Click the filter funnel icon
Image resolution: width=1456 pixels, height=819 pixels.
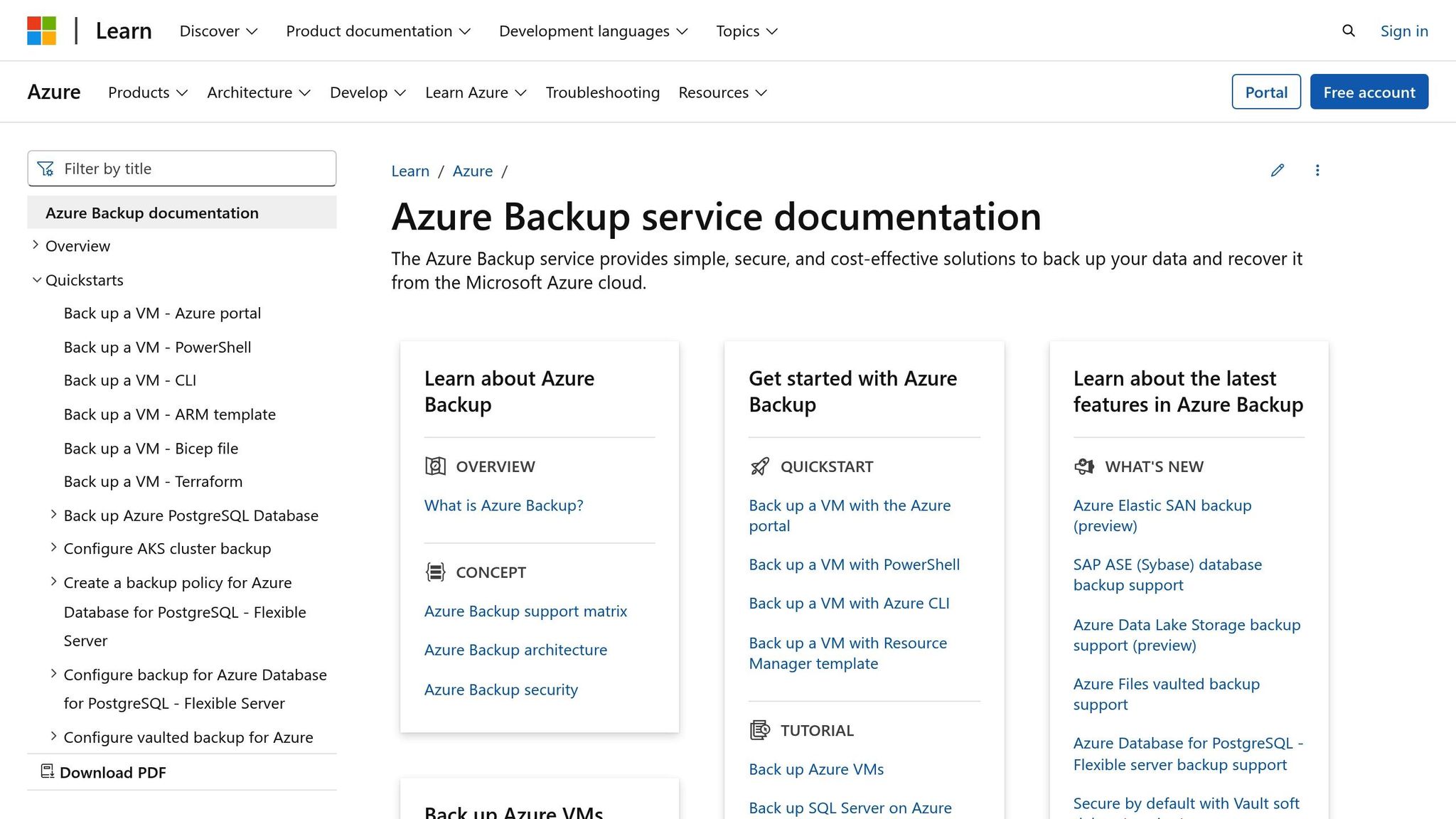click(45, 168)
